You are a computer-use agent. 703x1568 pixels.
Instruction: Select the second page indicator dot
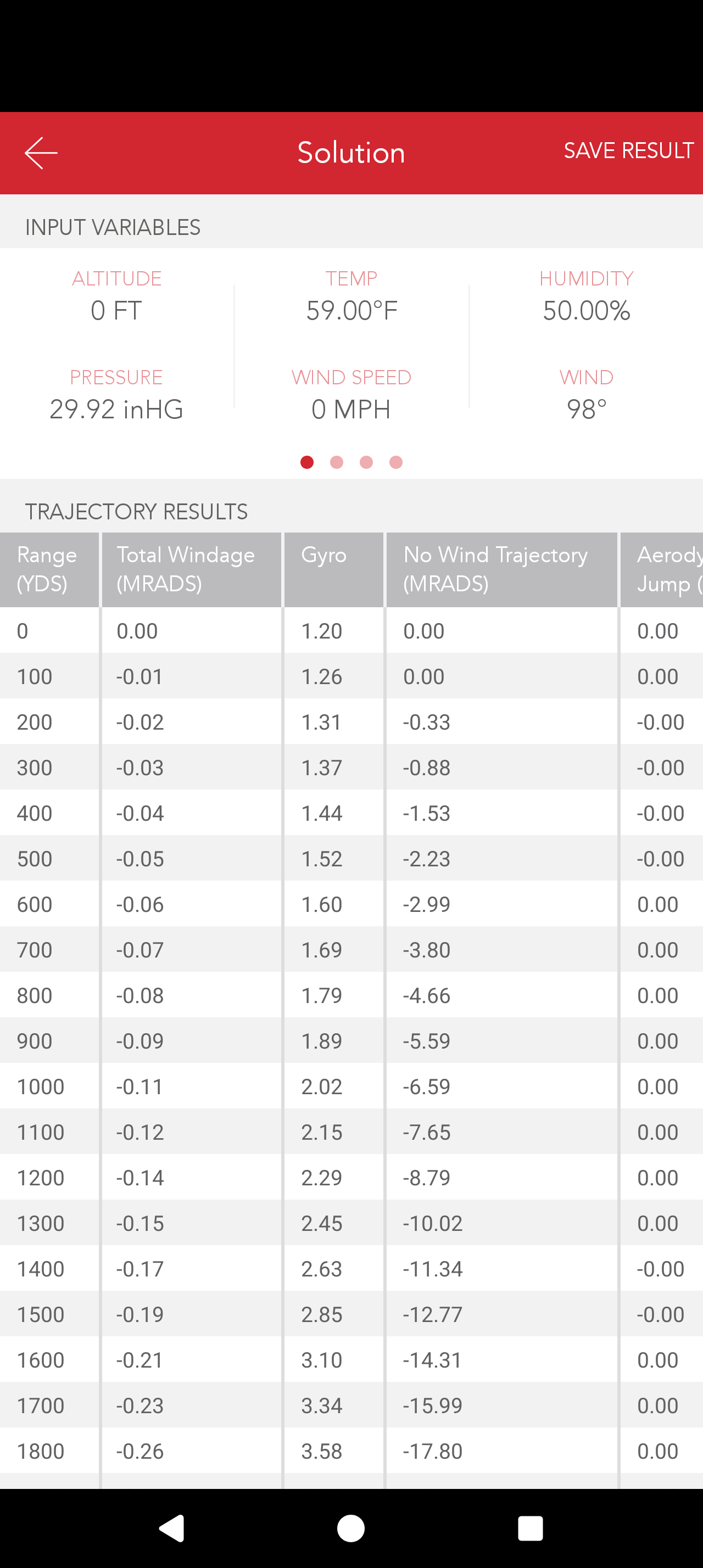click(x=337, y=463)
